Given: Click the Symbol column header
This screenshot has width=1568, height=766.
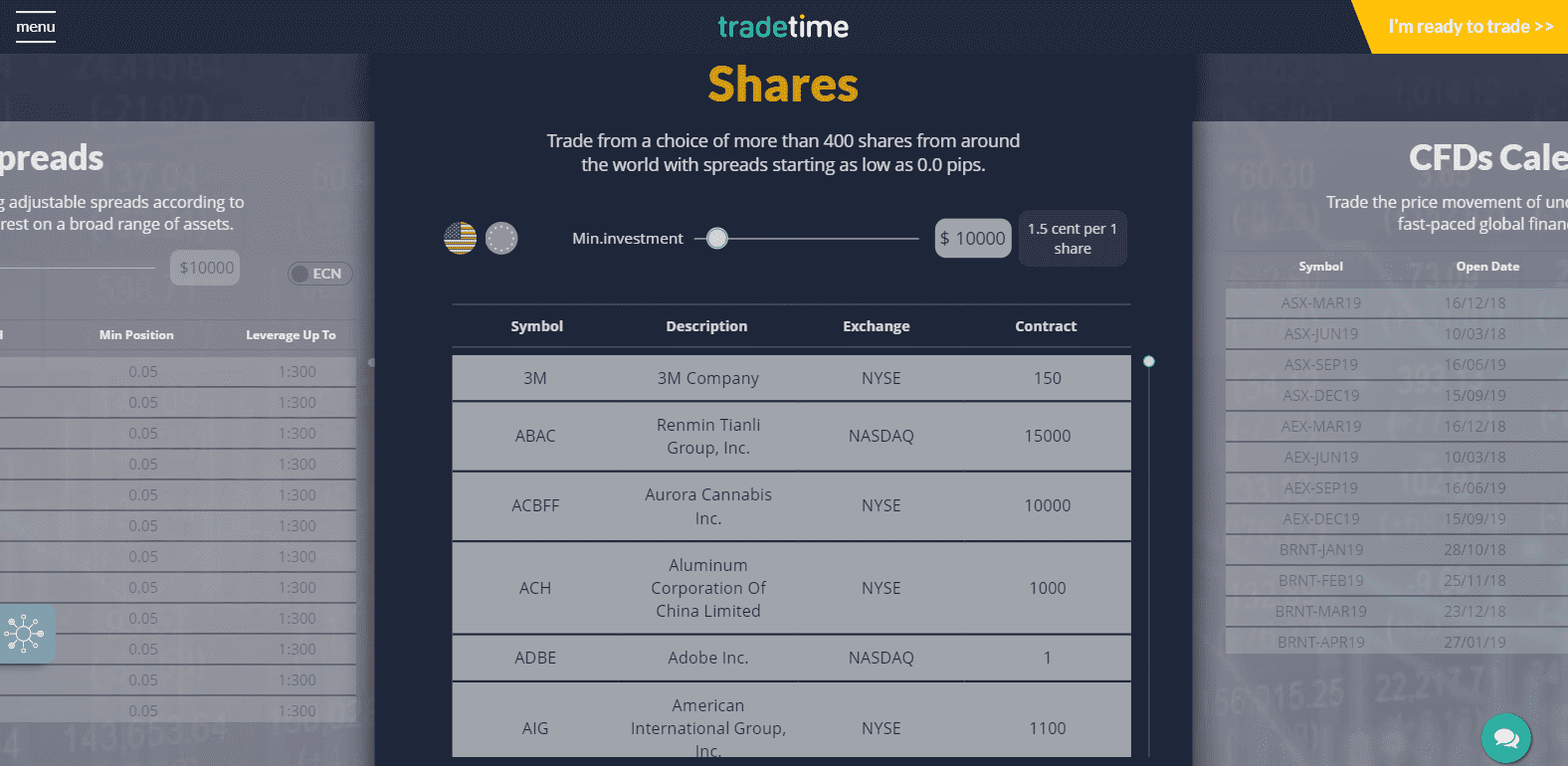Looking at the screenshot, I should (x=536, y=326).
